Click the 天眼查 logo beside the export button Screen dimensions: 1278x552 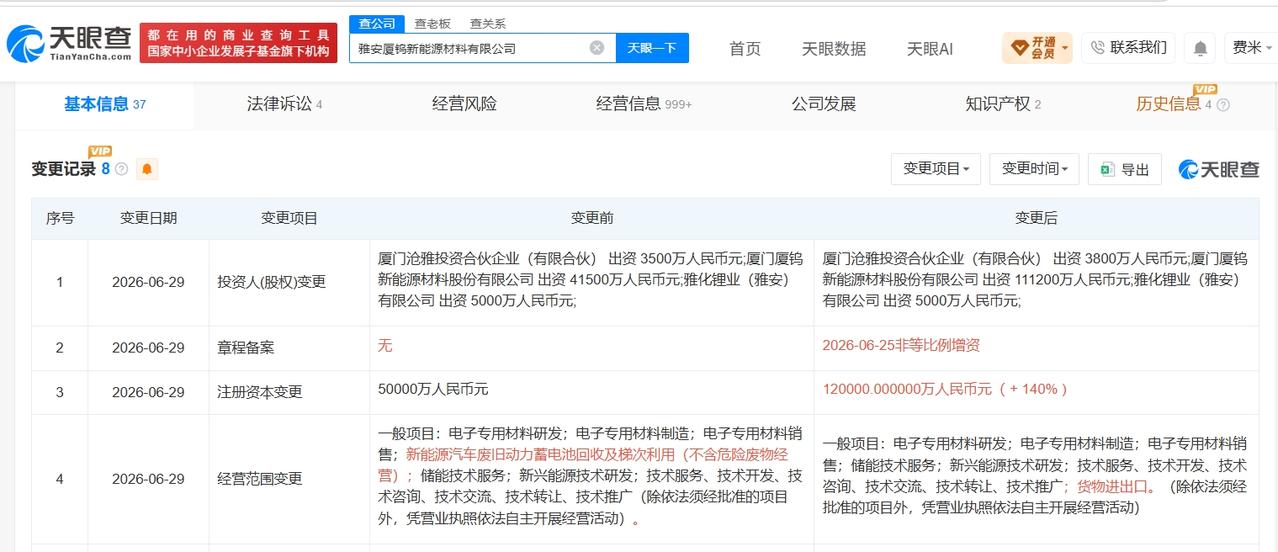point(1219,169)
